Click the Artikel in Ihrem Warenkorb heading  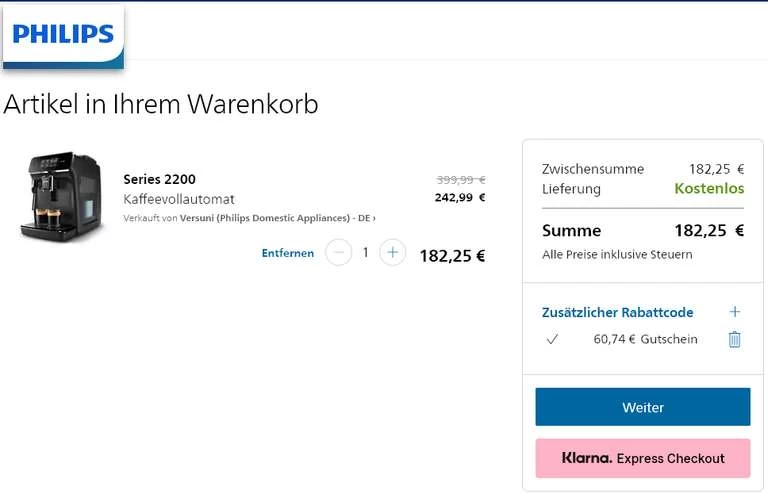(x=161, y=104)
